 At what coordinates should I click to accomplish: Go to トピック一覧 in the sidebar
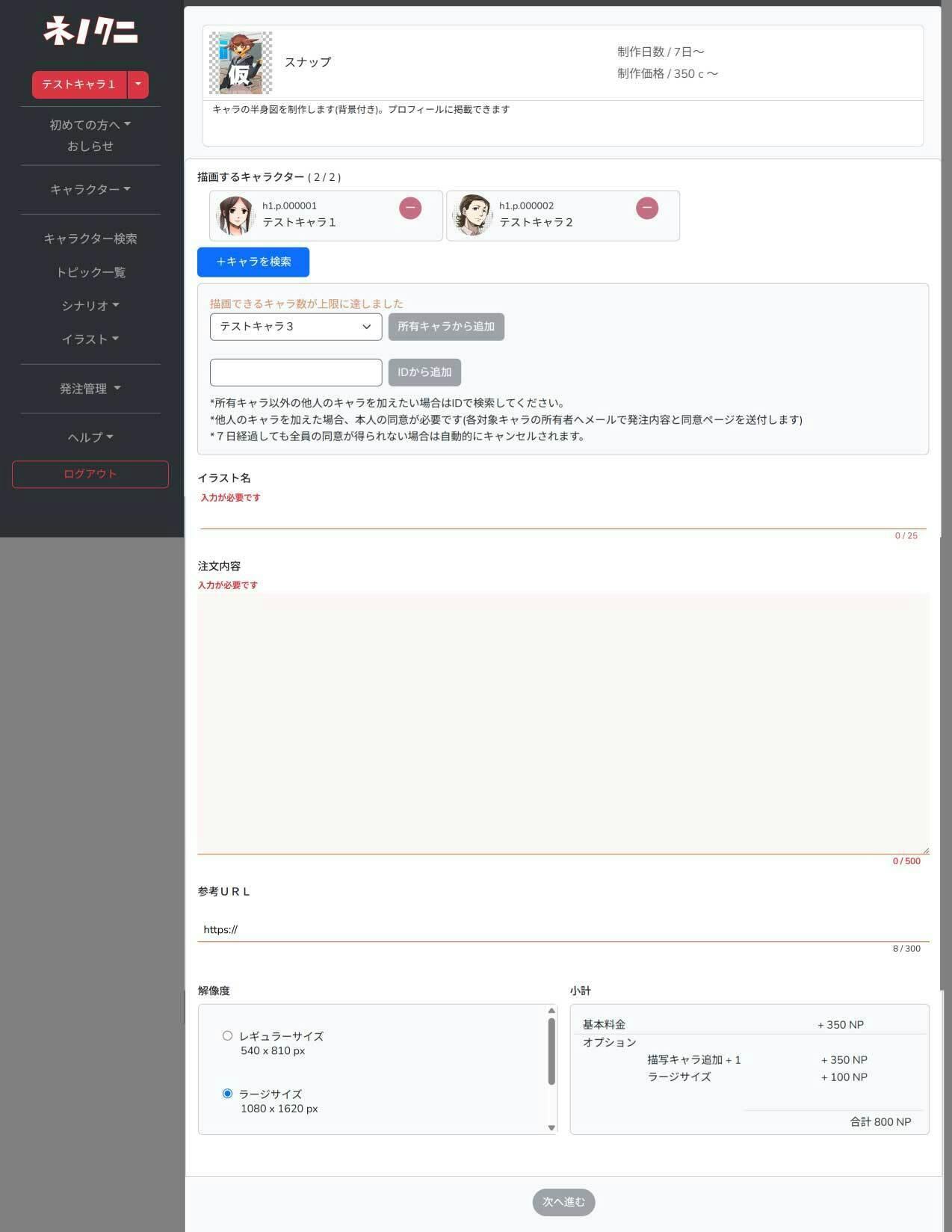(x=90, y=272)
